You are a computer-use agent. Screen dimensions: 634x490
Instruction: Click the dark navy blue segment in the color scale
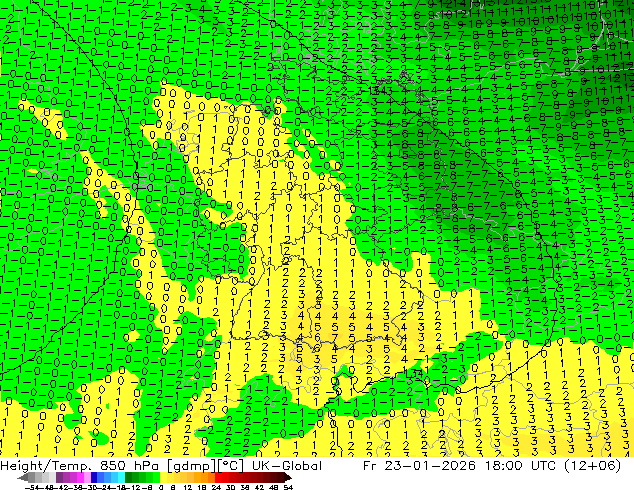(x=94, y=477)
